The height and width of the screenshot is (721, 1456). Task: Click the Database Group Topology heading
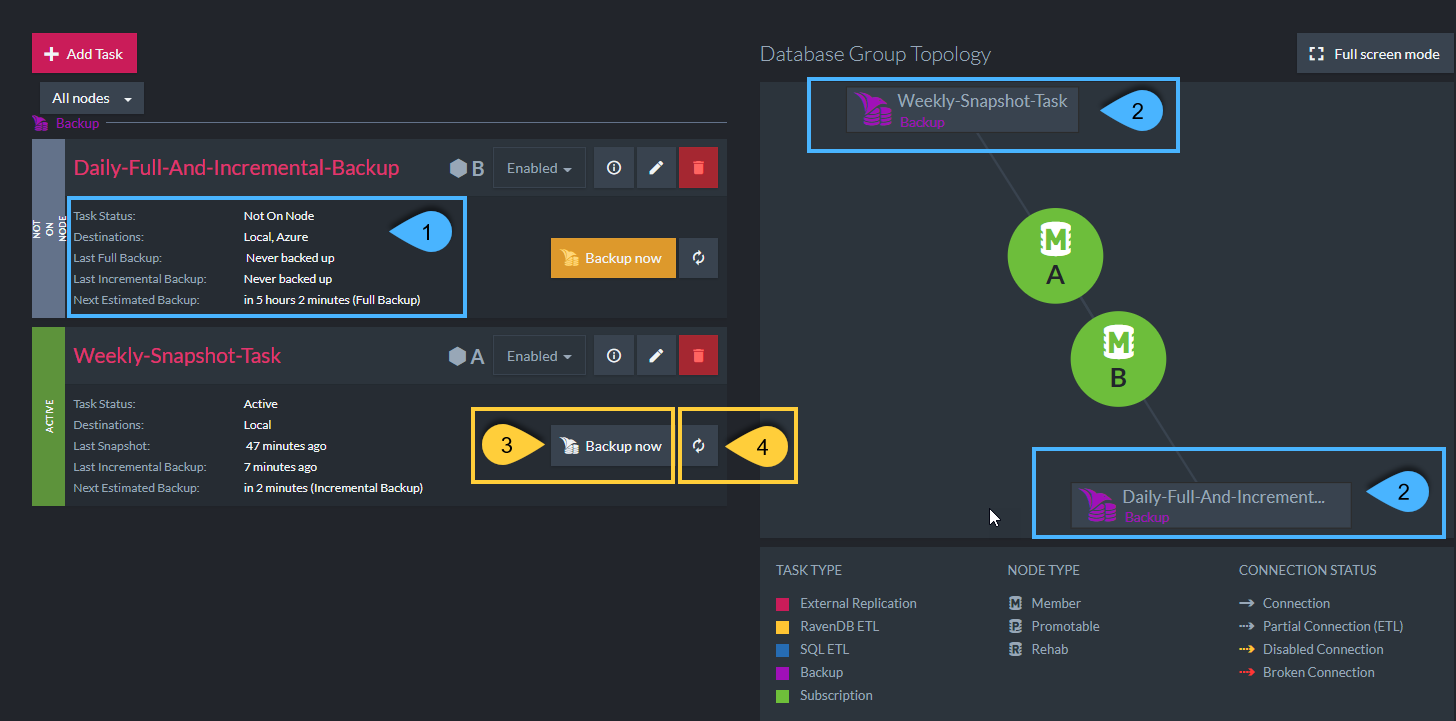tap(875, 54)
